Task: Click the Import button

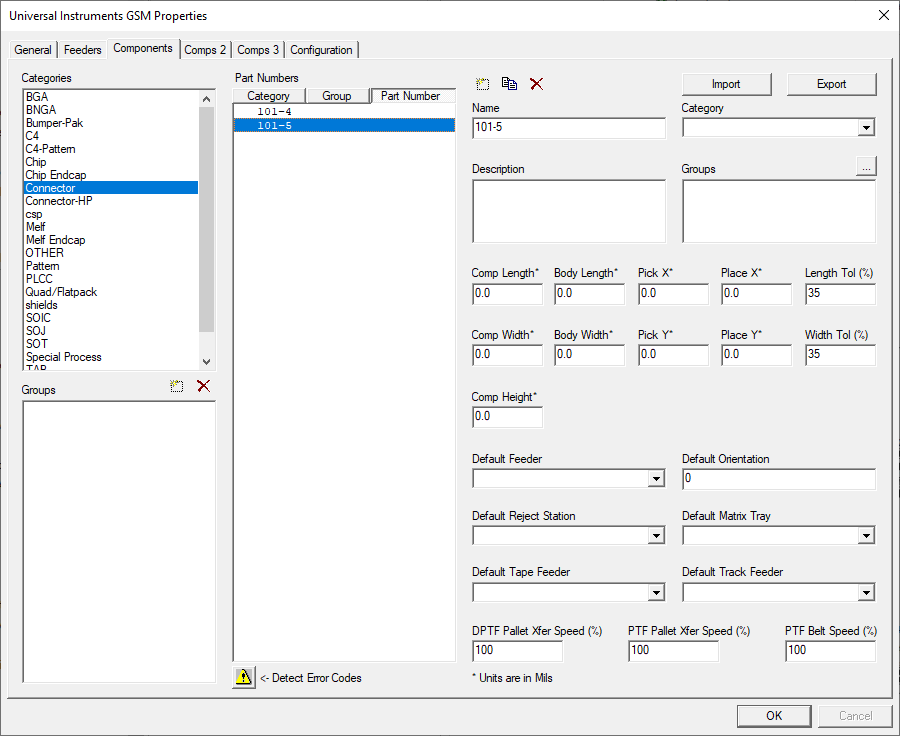Action: 726,84
